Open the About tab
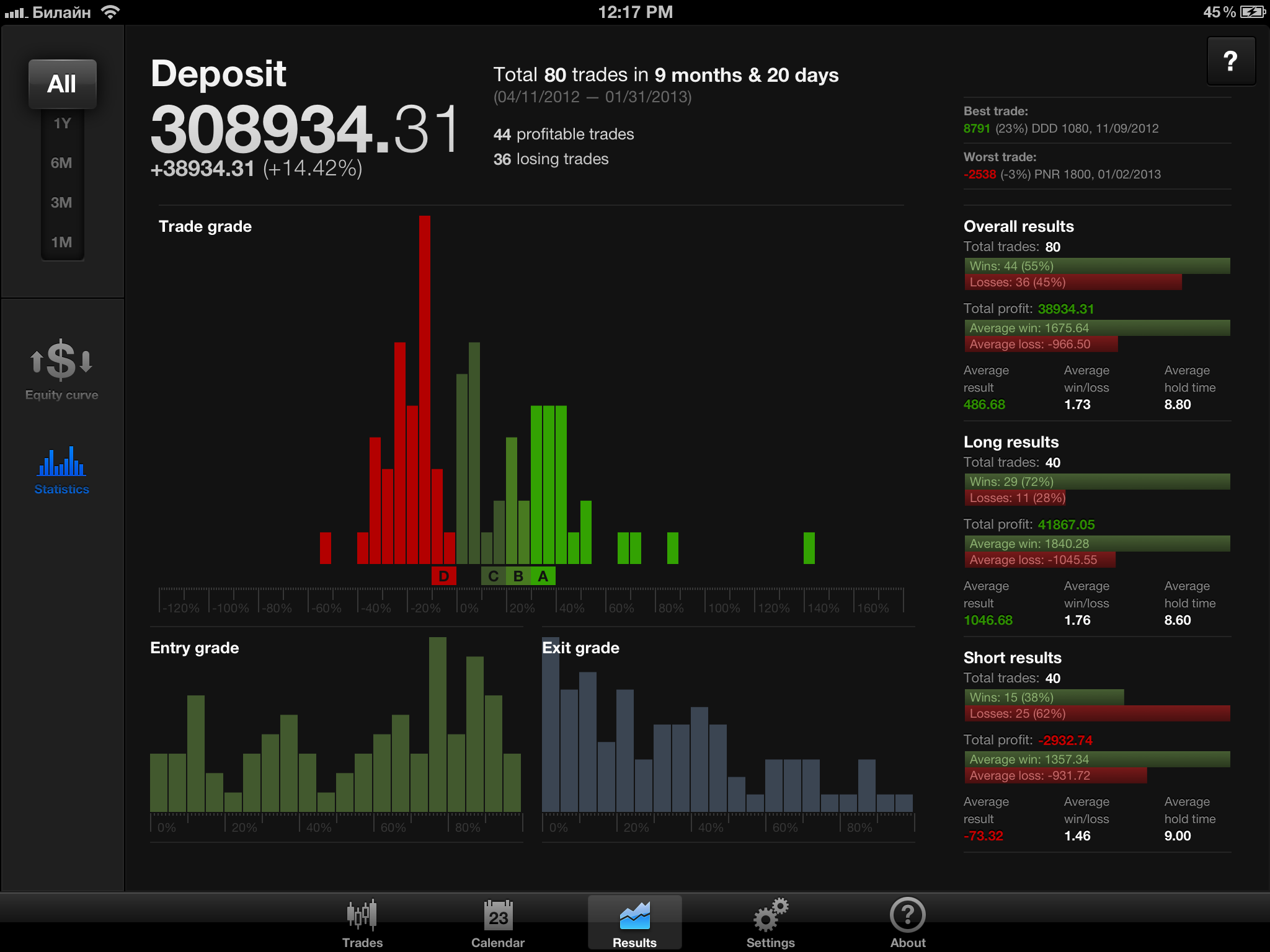 point(908,923)
